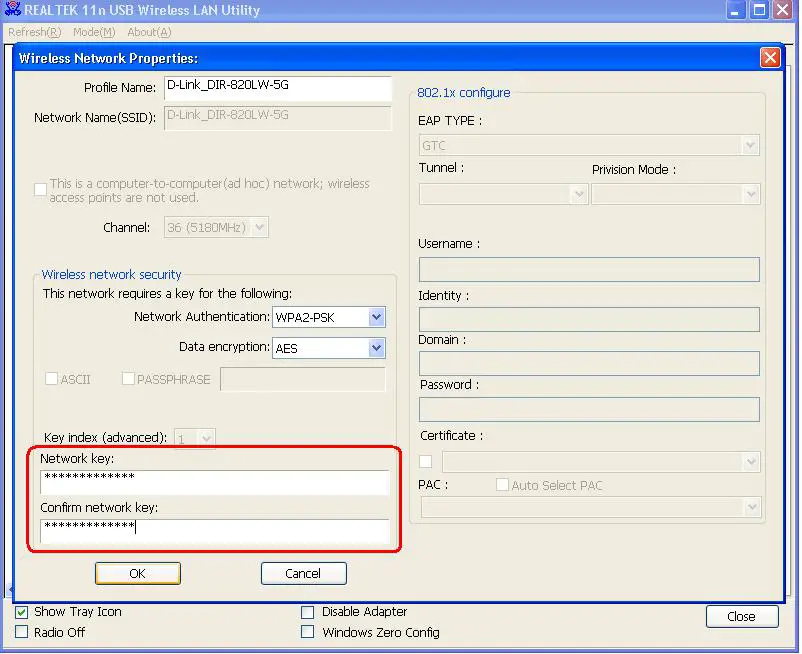The width and height of the screenshot is (802, 654).
Task: Enable Windows Zero Config checkbox
Action: [x=308, y=633]
